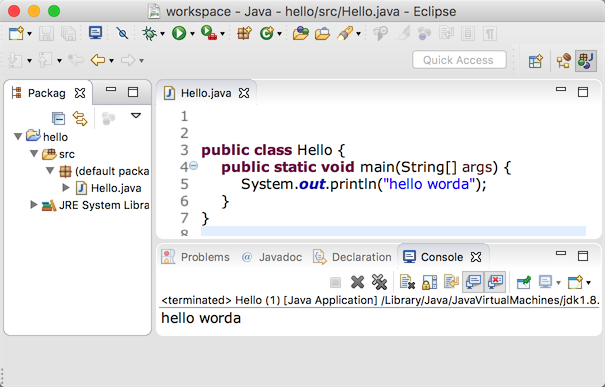Click the Next Annotation icon

tap(15, 60)
